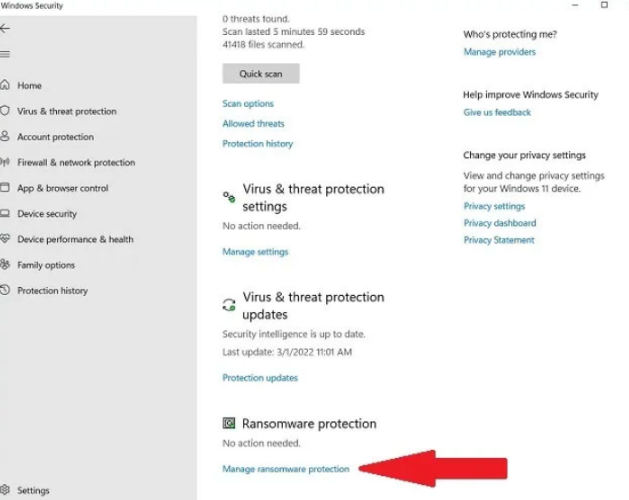Open Family options in sidebar
This screenshot has height=500, width=629.
coord(45,265)
